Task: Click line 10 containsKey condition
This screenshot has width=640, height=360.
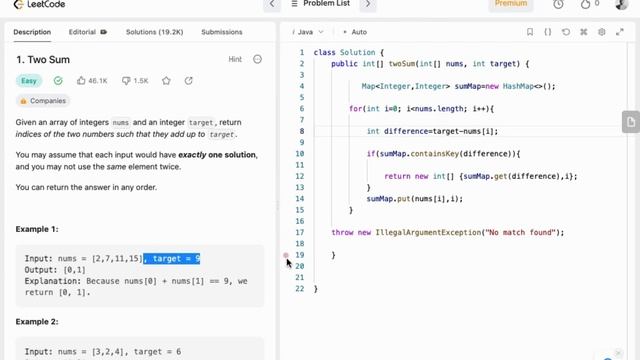Action: tap(443, 154)
